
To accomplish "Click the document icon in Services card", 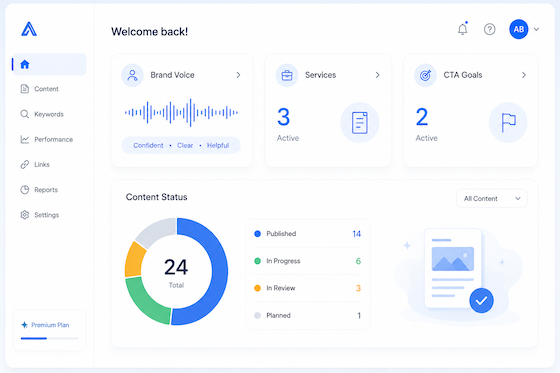I will pos(360,123).
